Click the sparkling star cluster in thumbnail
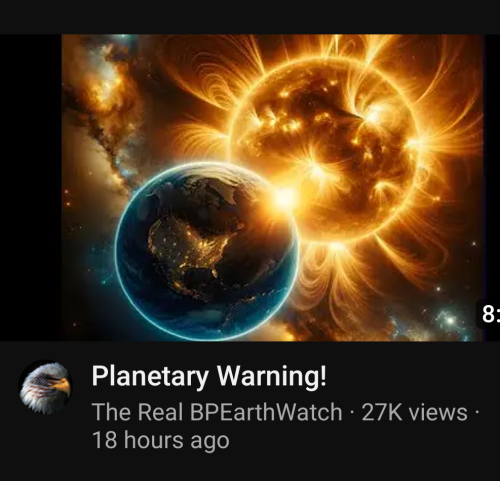500x481 pixels. click(448, 320)
